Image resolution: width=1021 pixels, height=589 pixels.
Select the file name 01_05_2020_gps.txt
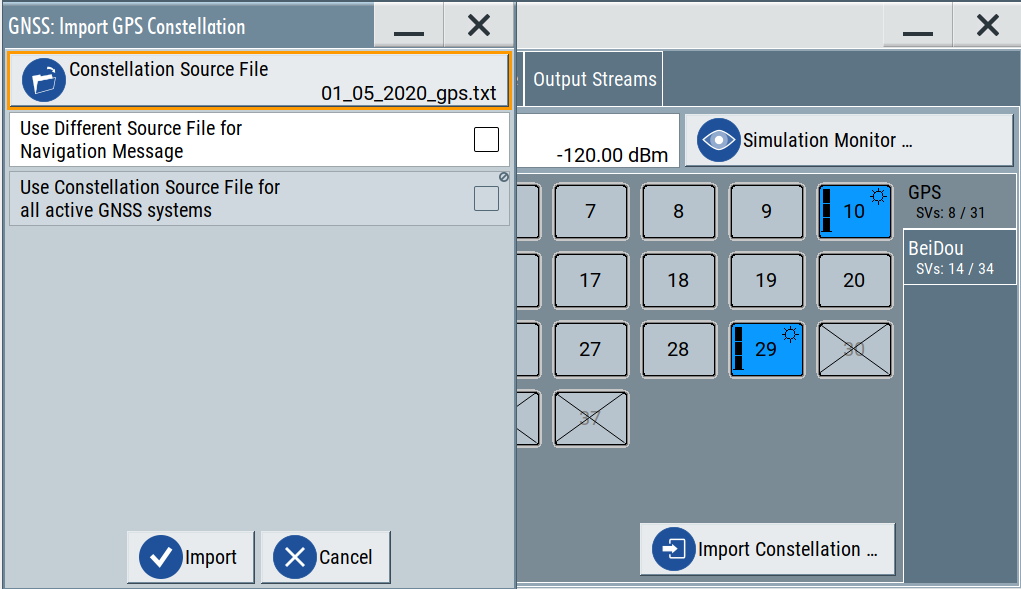(408, 93)
